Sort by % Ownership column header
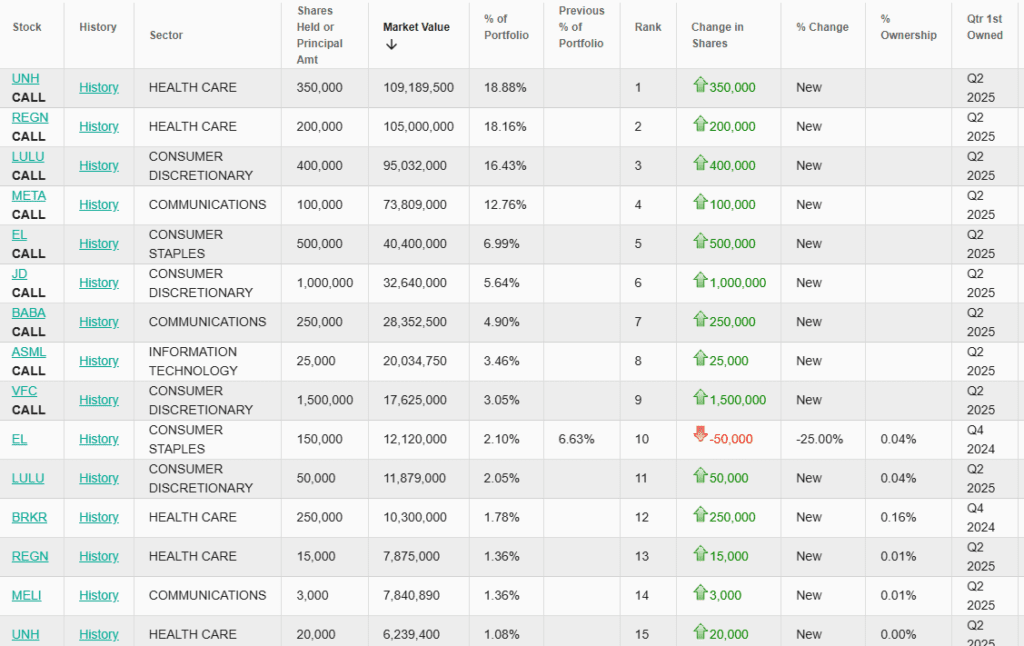 click(908, 27)
